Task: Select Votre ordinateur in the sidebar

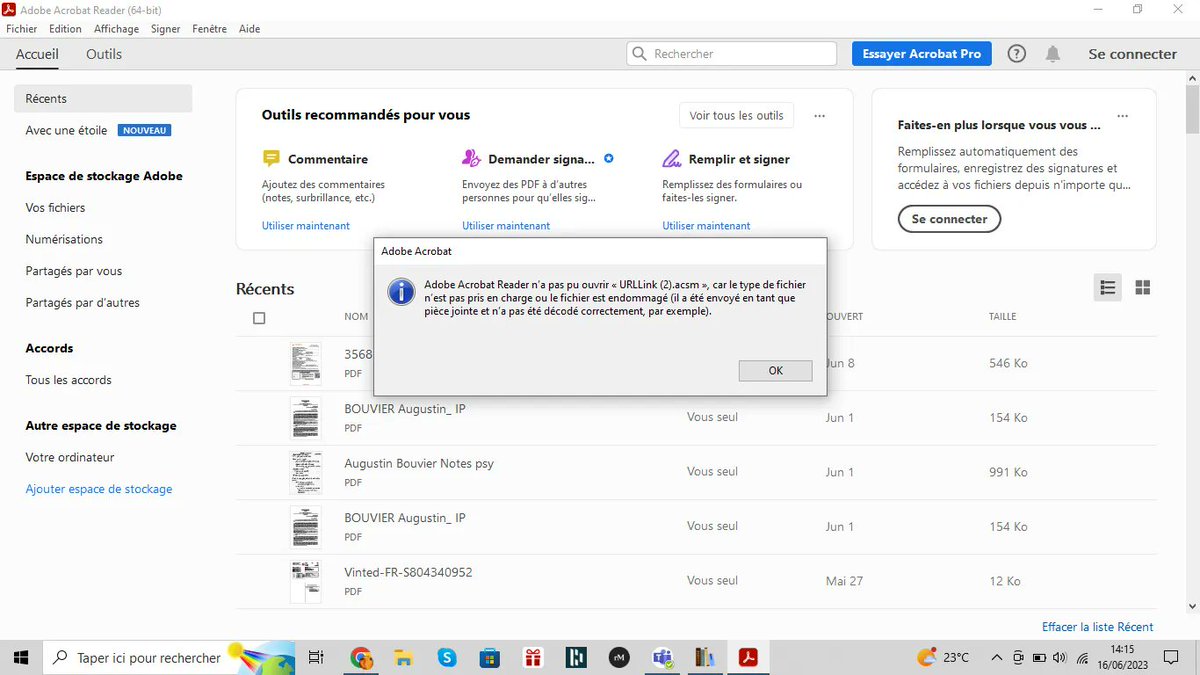Action: 70,457
